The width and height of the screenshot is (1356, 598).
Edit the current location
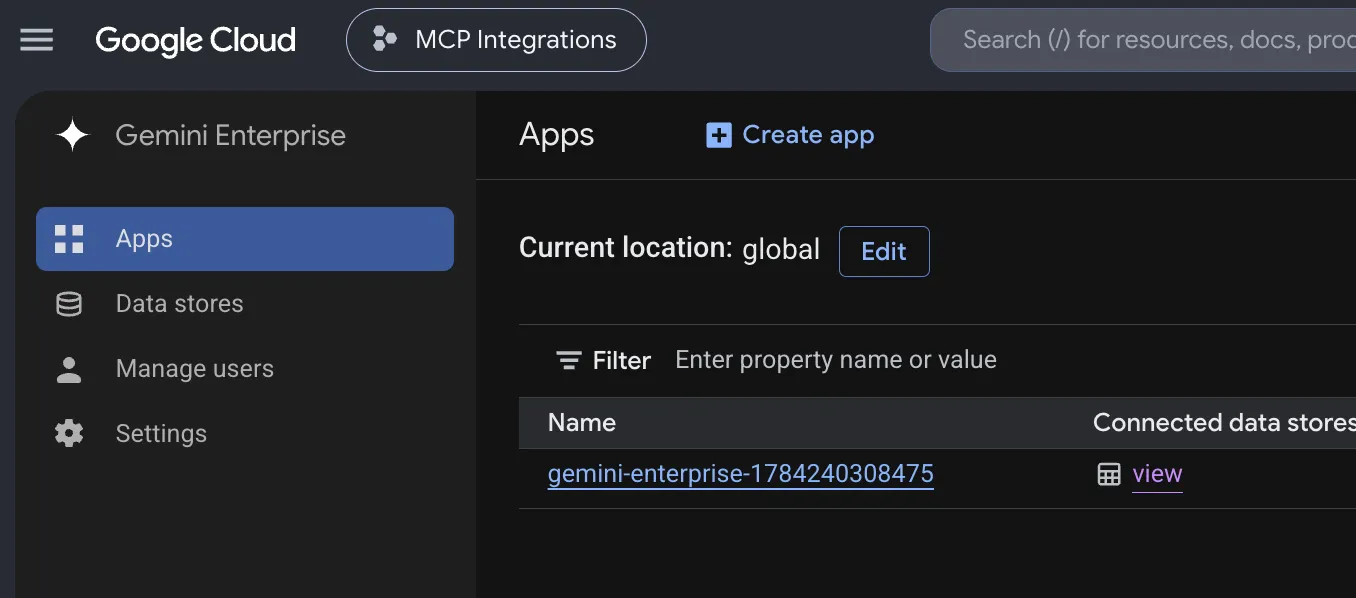pyautogui.click(x=884, y=251)
